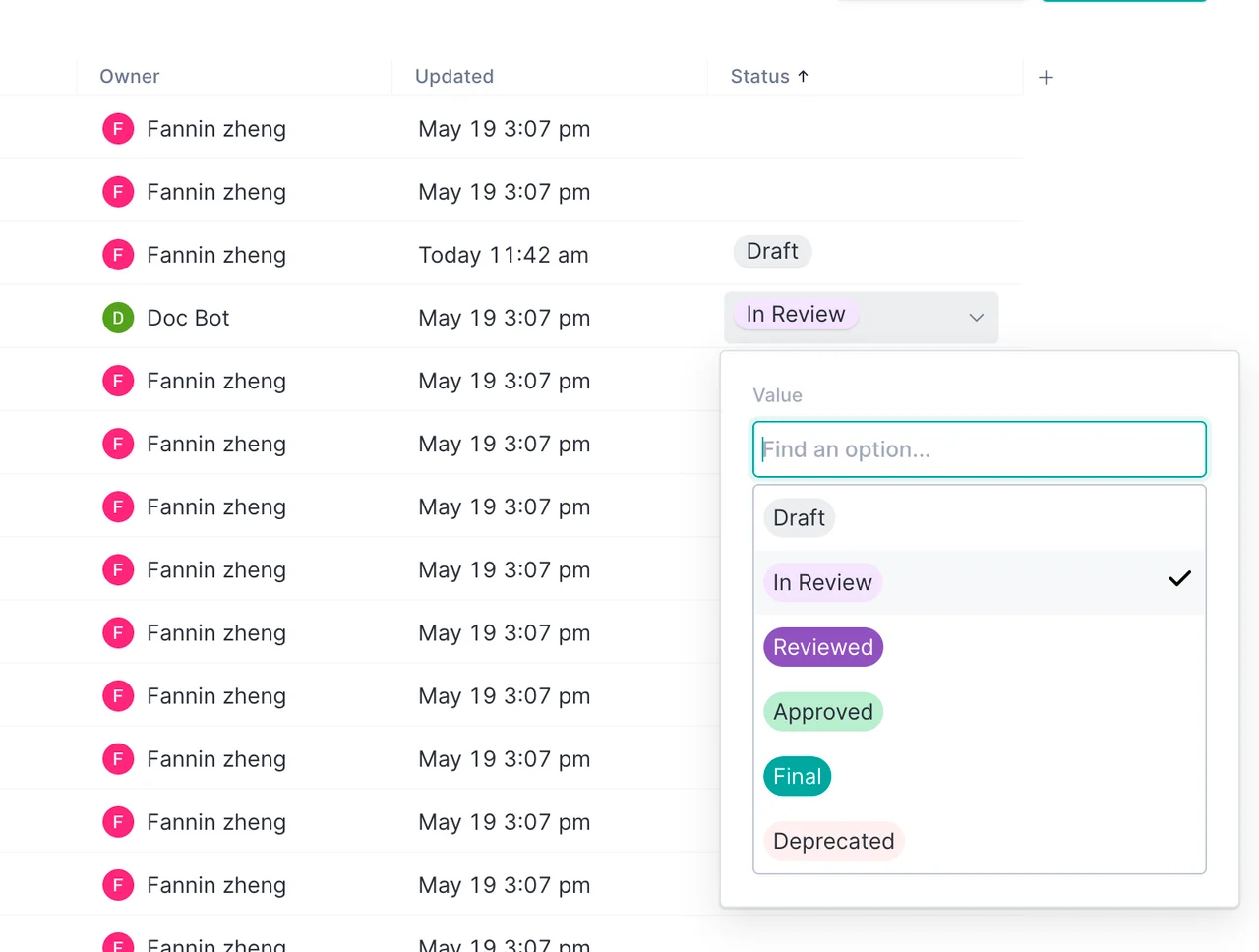
Task: Click the Doc Bot owner name
Action: tap(188, 318)
